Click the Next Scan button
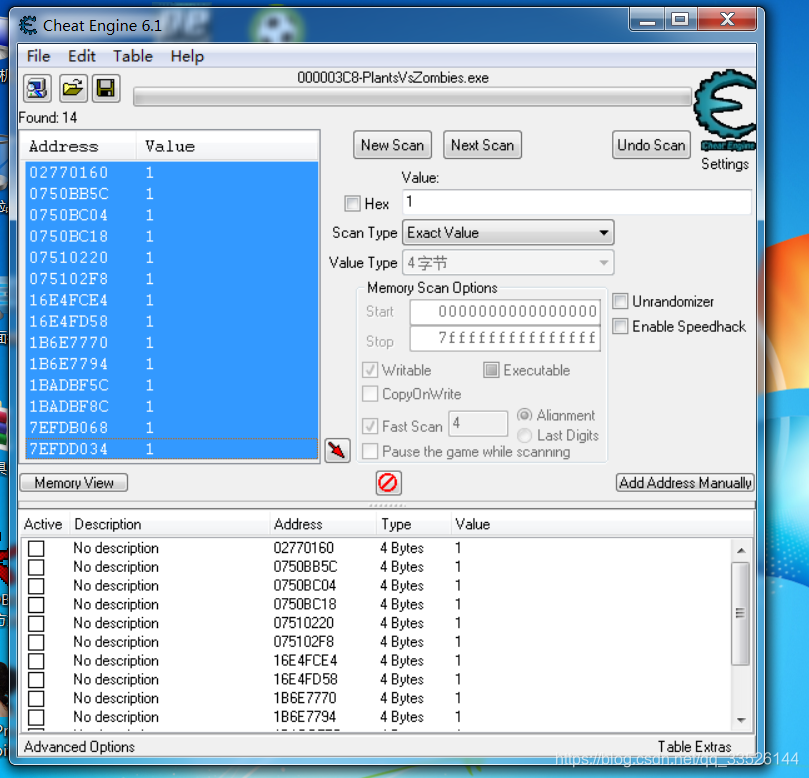 (x=482, y=145)
